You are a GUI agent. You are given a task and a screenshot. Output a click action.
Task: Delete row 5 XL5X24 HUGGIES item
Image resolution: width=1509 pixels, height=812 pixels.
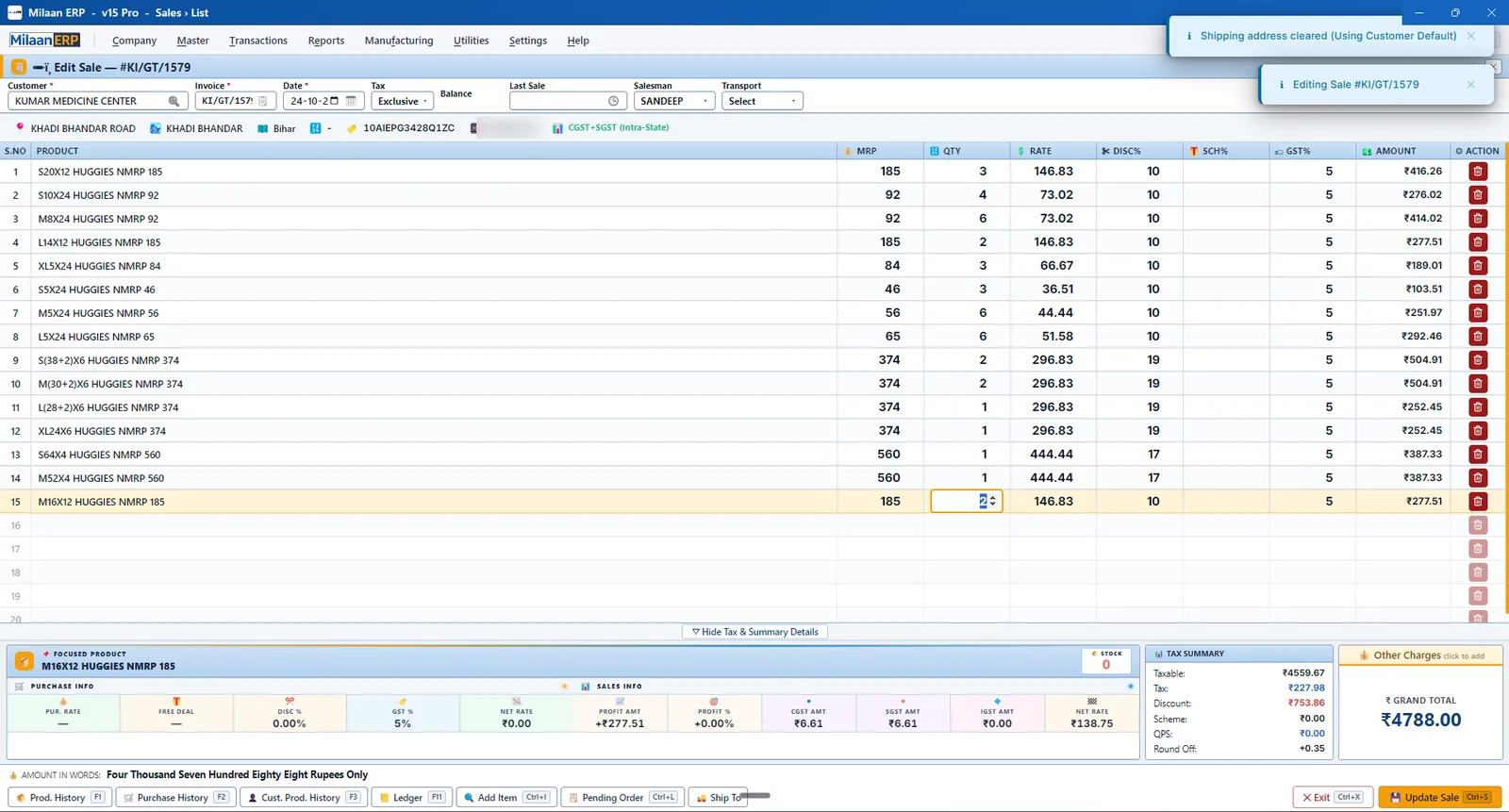[1478, 266]
